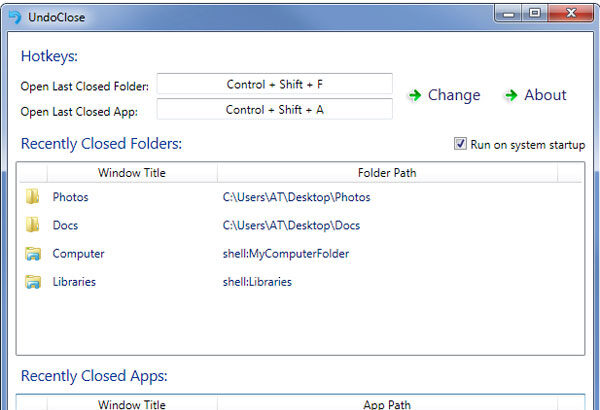Image resolution: width=600 pixels, height=410 pixels.
Task: Click the Open Last Closed App hotkey field
Action: point(274,110)
